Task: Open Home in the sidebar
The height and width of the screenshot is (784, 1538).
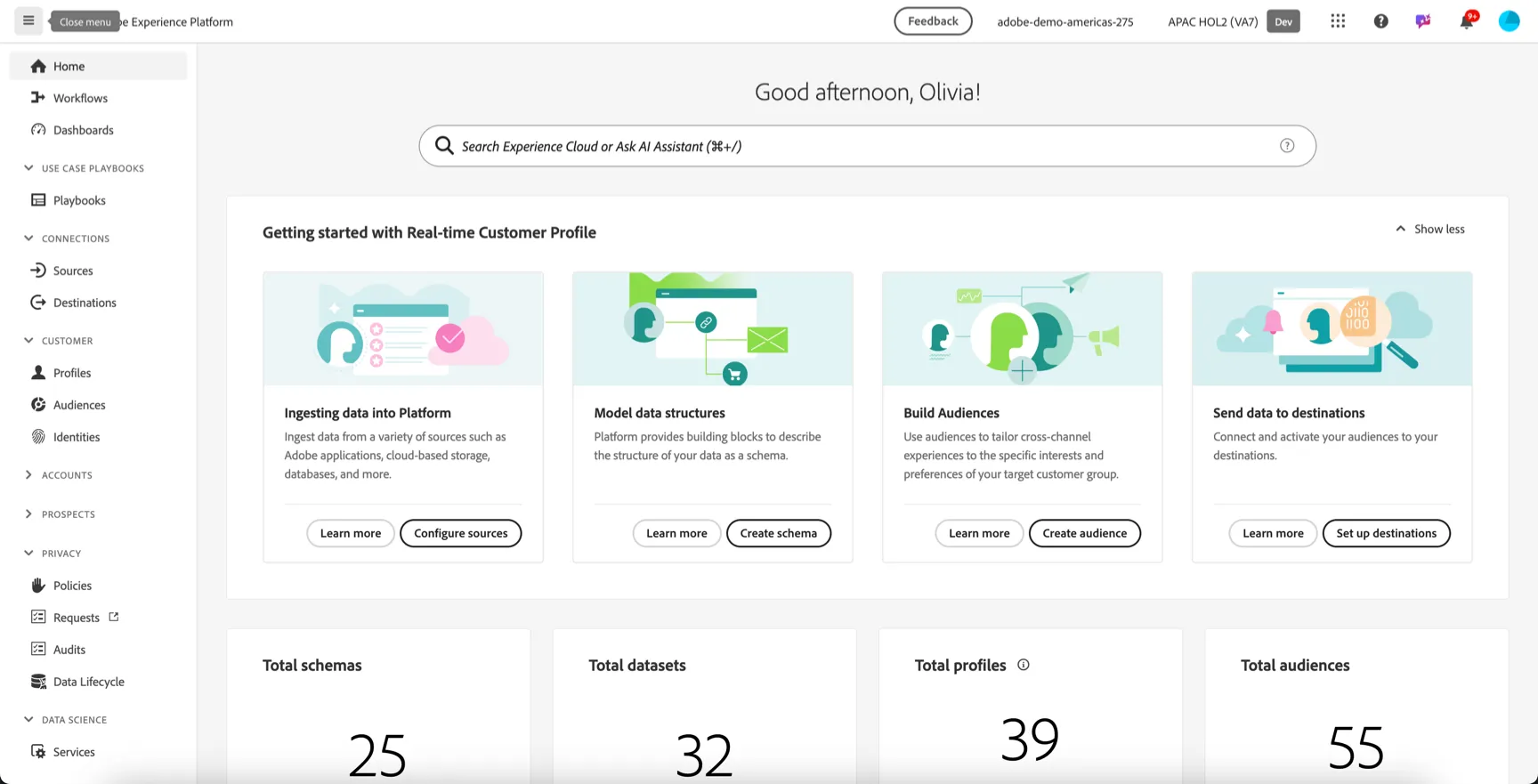Action: [99, 66]
